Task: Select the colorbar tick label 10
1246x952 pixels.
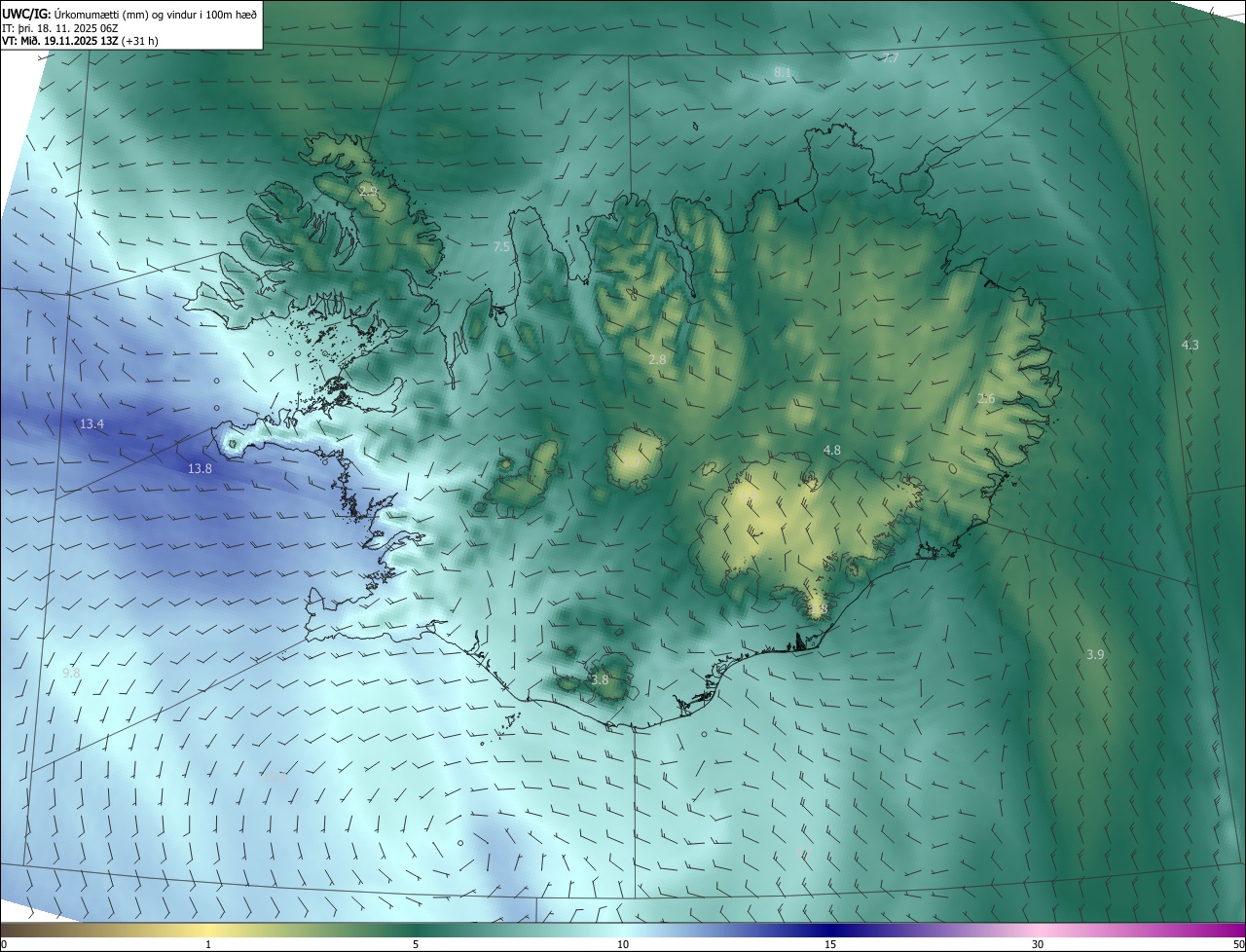Action: 623,945
